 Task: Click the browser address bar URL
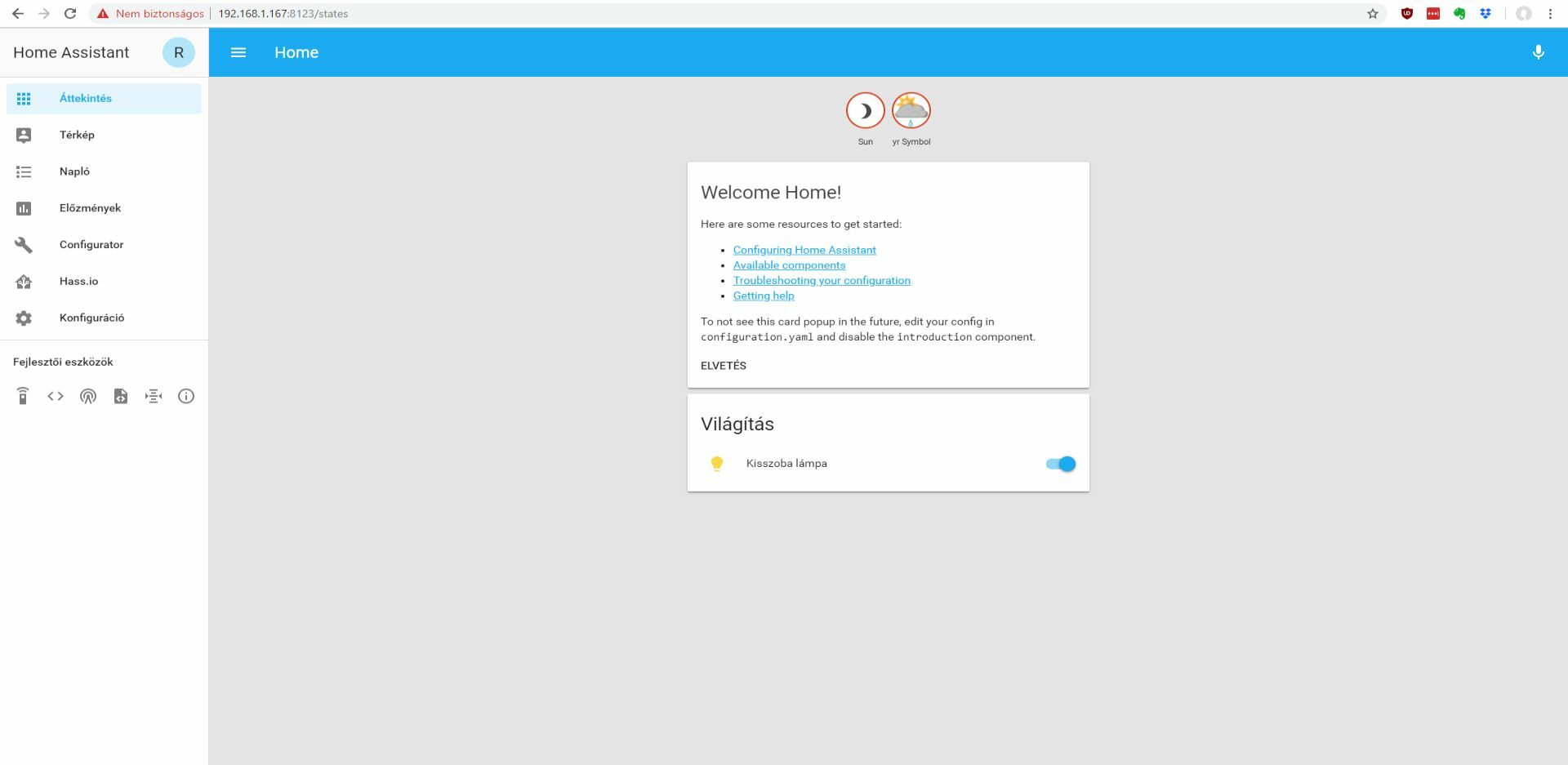pos(283,14)
